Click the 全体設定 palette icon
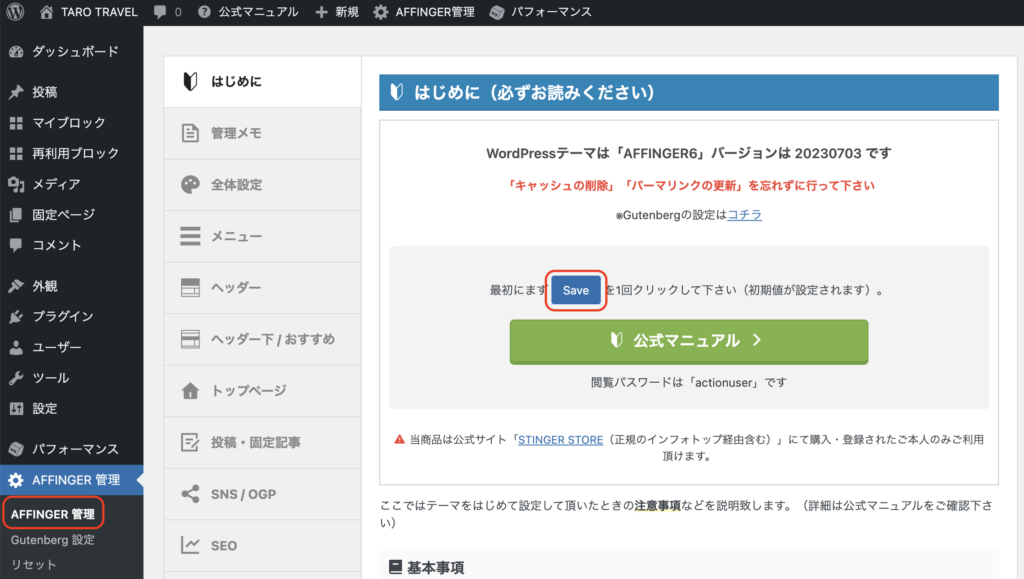 click(x=190, y=185)
